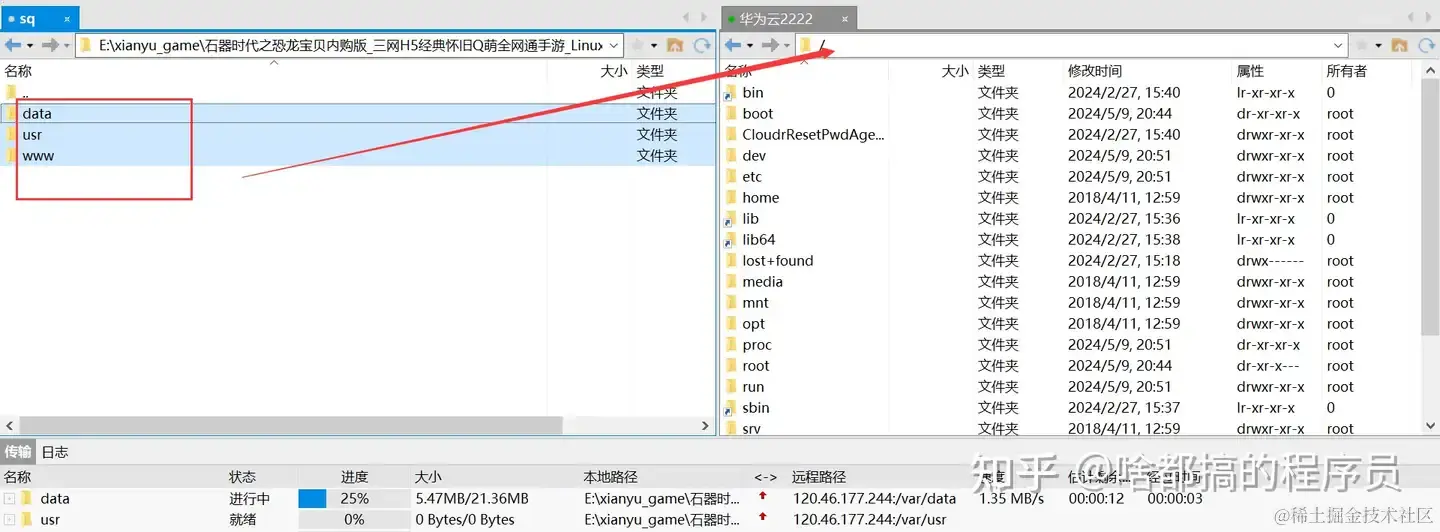Sort local files by 类型 column
The image size is (1440, 532).
pos(650,71)
